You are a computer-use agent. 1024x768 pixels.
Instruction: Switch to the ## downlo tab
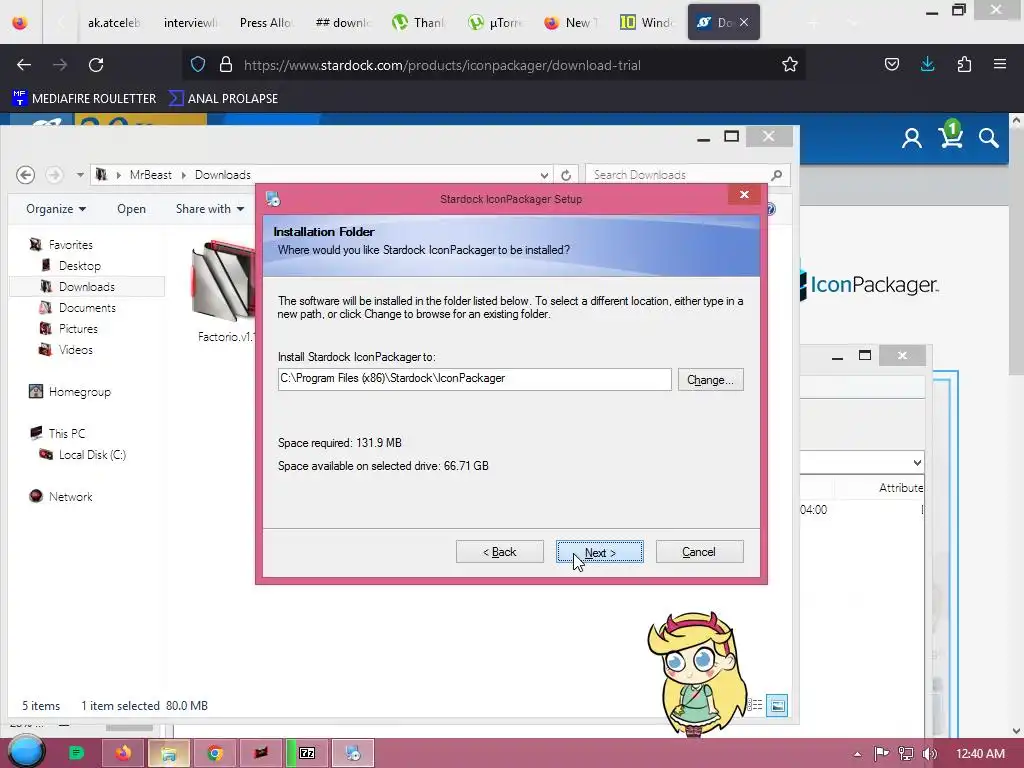point(342,23)
